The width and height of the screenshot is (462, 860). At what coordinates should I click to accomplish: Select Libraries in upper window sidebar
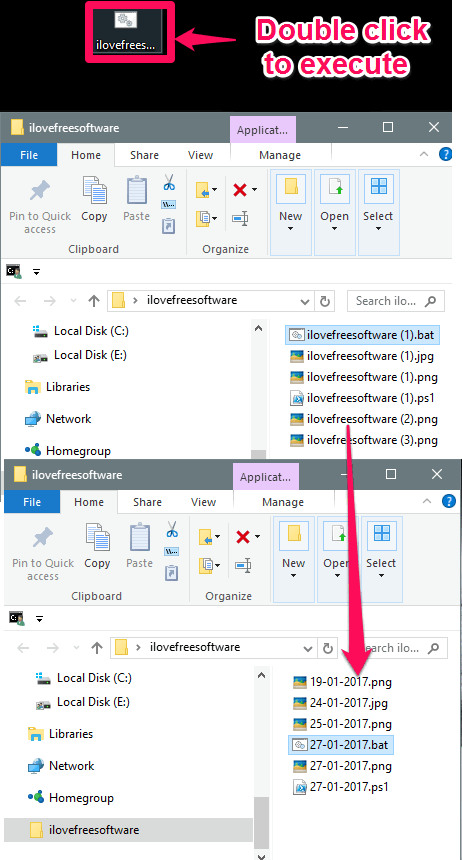58,387
